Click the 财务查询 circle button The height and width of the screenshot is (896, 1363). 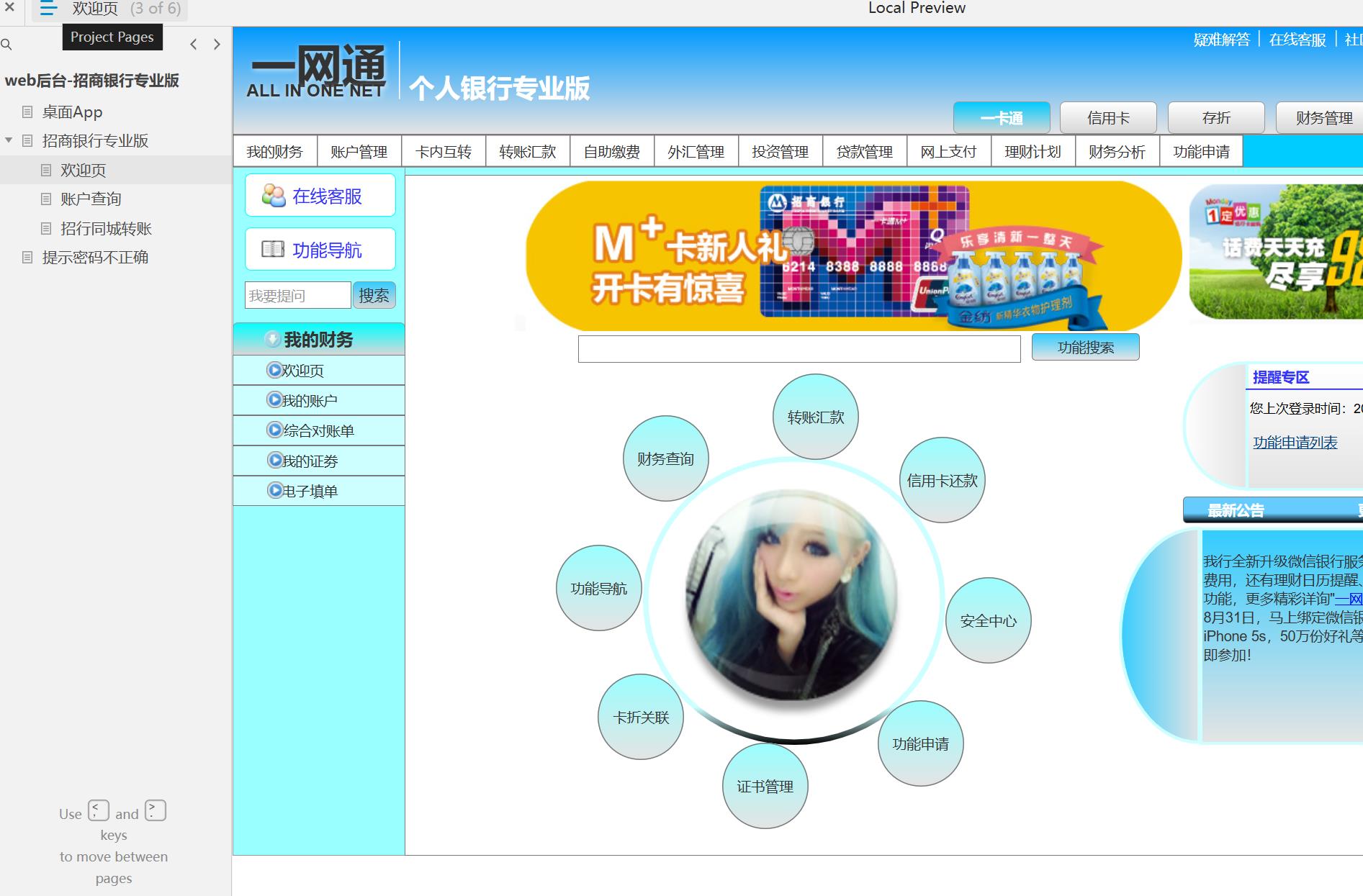click(666, 458)
